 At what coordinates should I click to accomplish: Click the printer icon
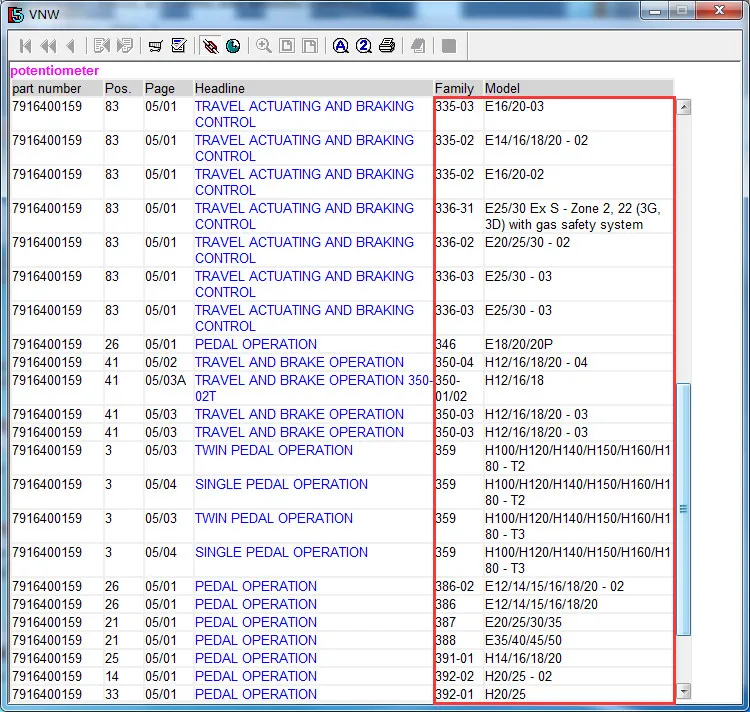(387, 46)
